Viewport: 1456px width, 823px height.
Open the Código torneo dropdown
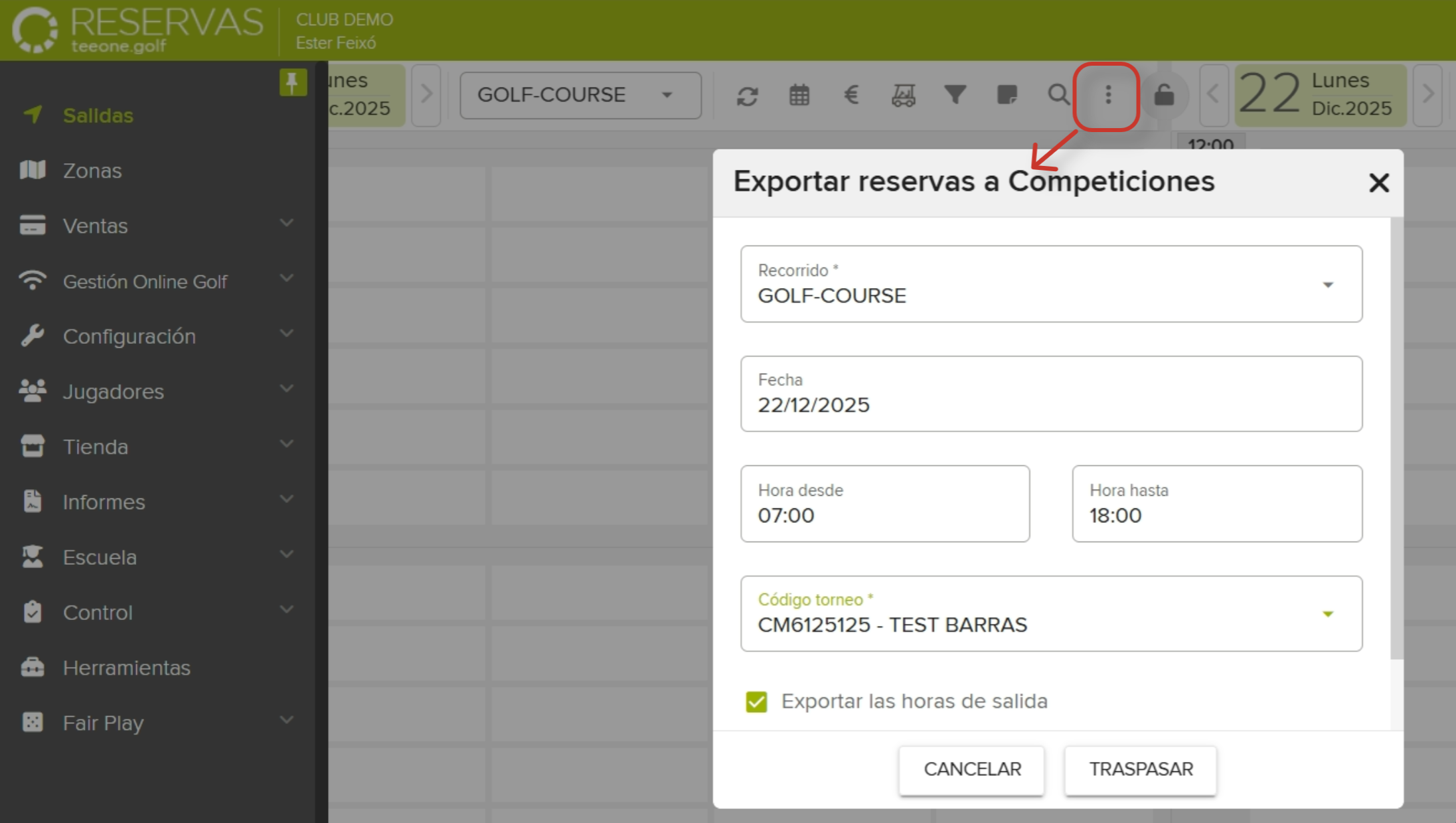[1328, 613]
